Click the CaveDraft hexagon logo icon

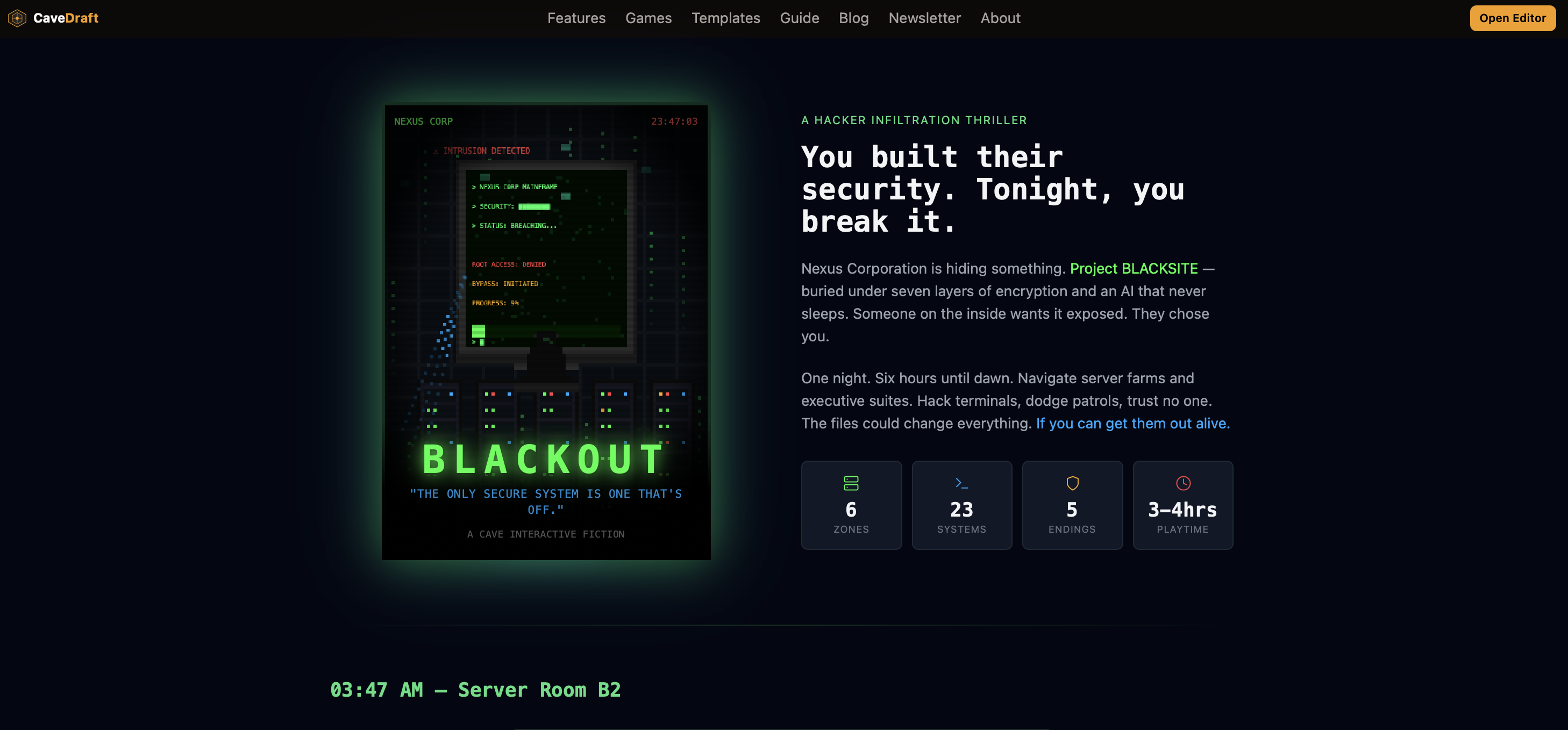17,18
